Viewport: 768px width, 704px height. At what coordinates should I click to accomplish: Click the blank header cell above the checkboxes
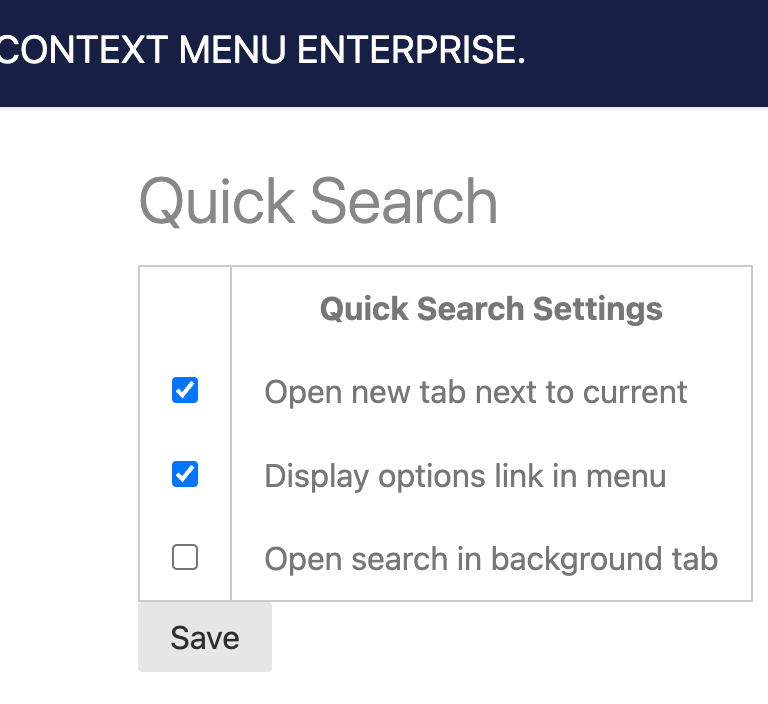[x=185, y=308]
